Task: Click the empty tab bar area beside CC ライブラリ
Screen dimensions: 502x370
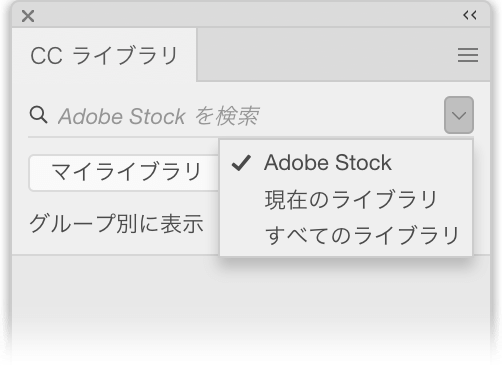Action: point(343,54)
